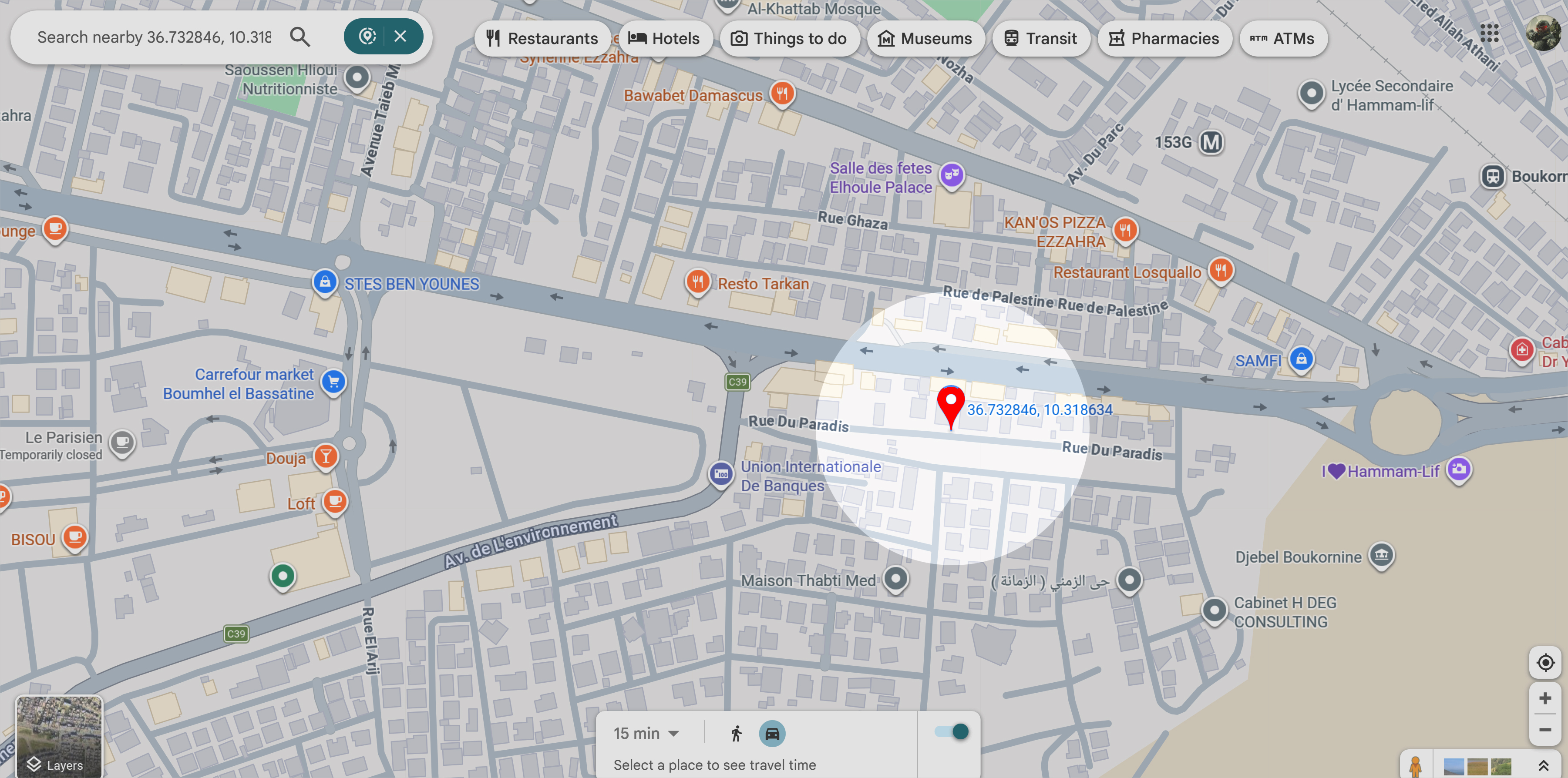This screenshot has height=778, width=1568.
Task: Expand the imagery panel with the chevrons
Action: tap(1544, 765)
